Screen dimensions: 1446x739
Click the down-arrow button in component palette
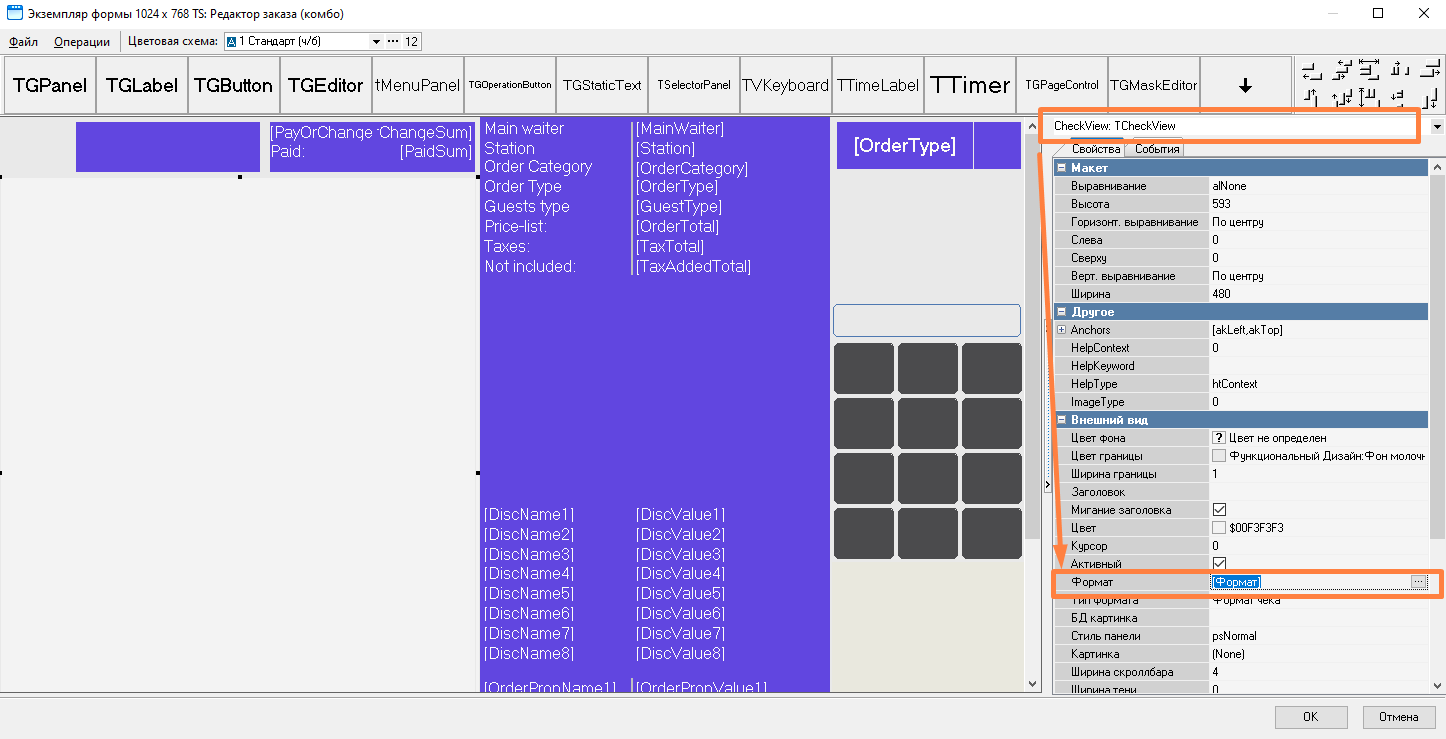1245,86
